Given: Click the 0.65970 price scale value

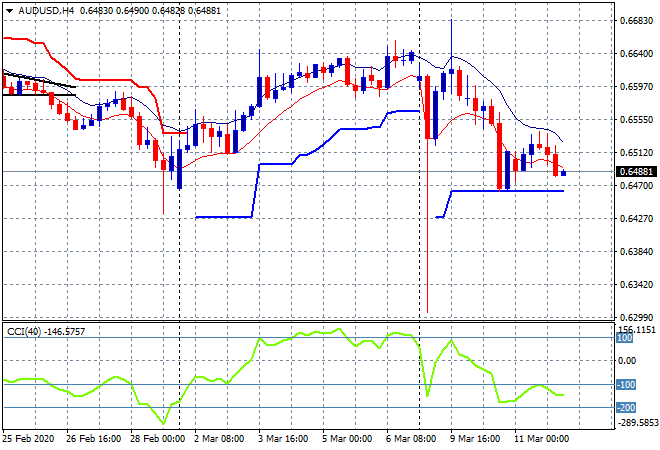Looking at the screenshot, I should pyautogui.click(x=636, y=87).
